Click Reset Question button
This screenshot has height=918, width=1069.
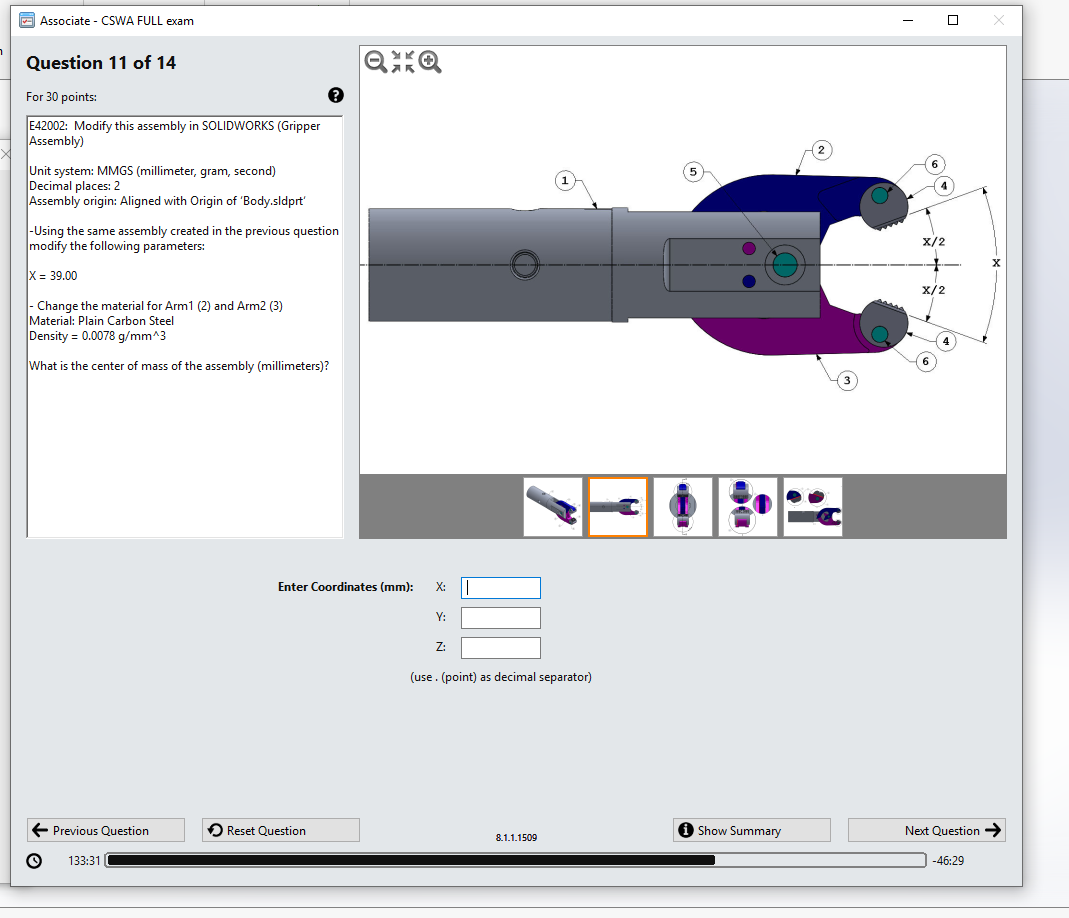click(281, 830)
